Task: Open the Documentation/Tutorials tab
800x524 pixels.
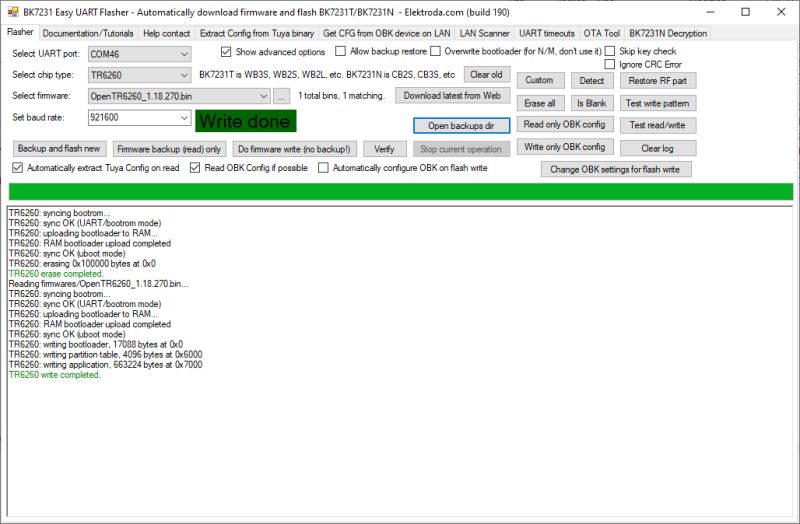Action: 88,33
